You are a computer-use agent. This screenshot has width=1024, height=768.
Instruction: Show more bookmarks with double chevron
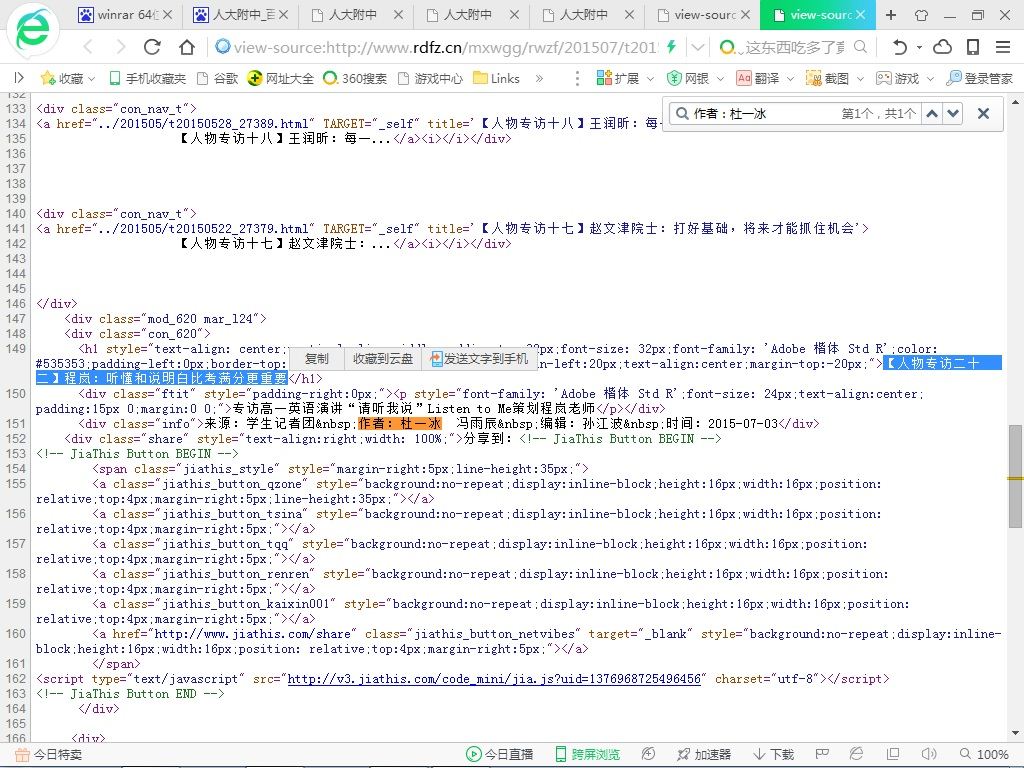coord(539,78)
